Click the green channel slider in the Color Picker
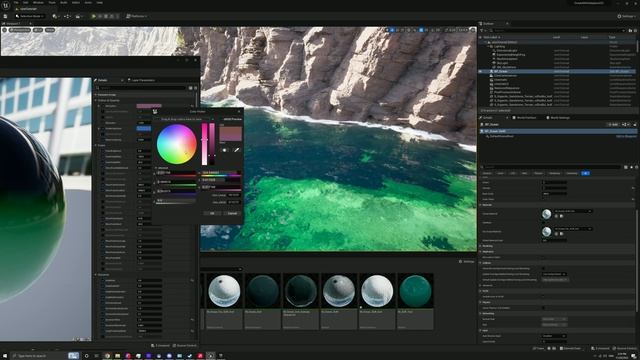This screenshot has width=640, height=360. coord(177,182)
